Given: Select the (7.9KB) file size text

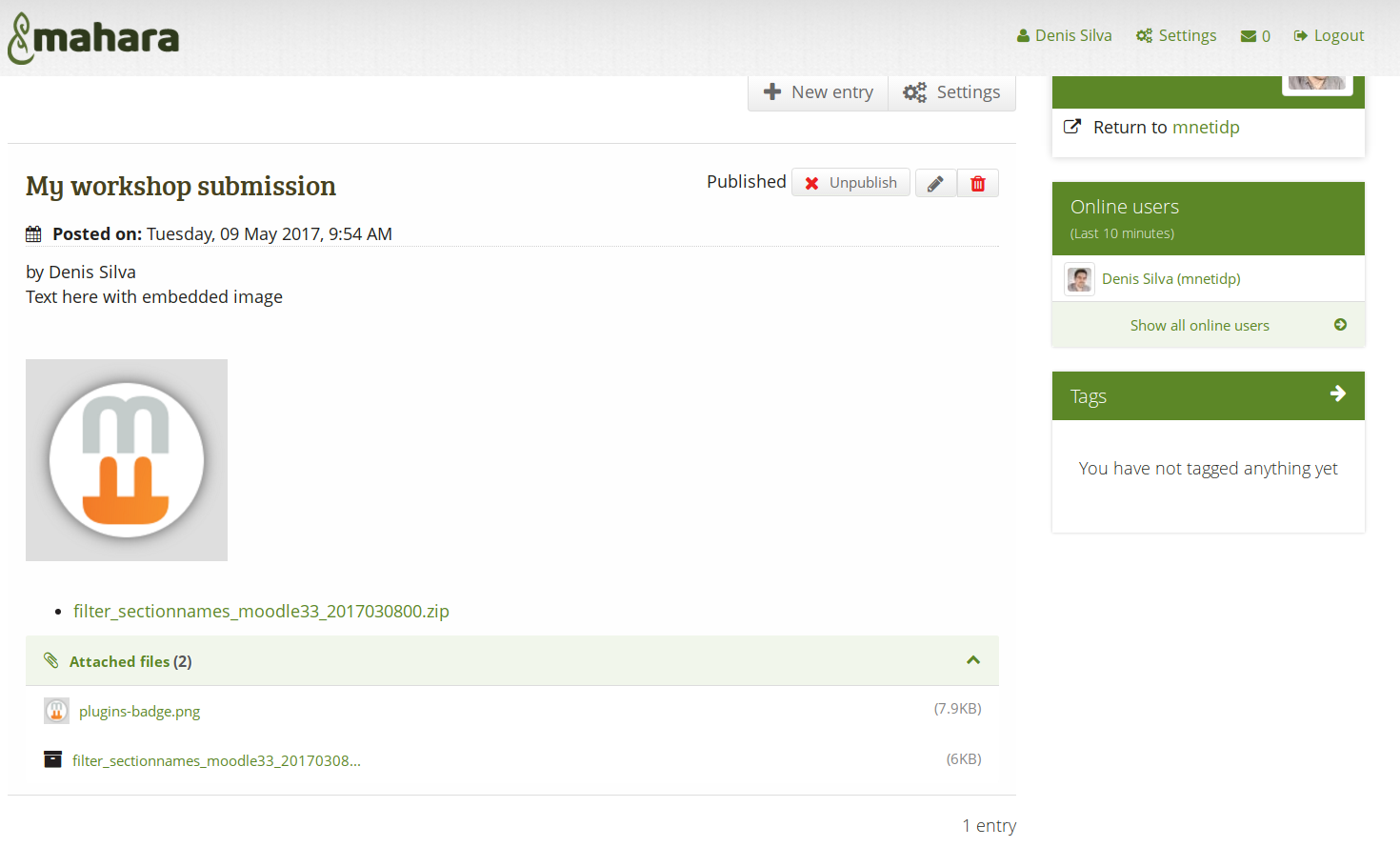Looking at the screenshot, I should (x=957, y=709).
